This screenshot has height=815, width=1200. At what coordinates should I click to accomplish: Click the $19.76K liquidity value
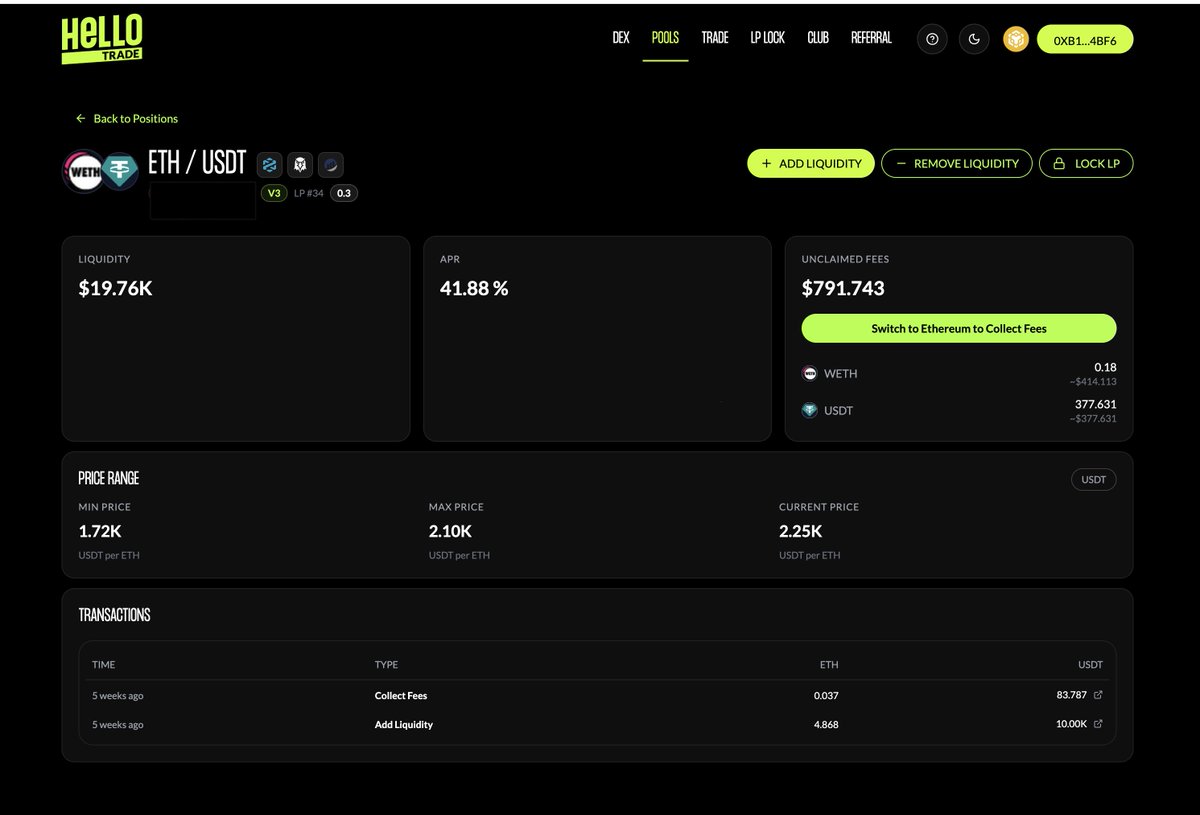(x=116, y=289)
